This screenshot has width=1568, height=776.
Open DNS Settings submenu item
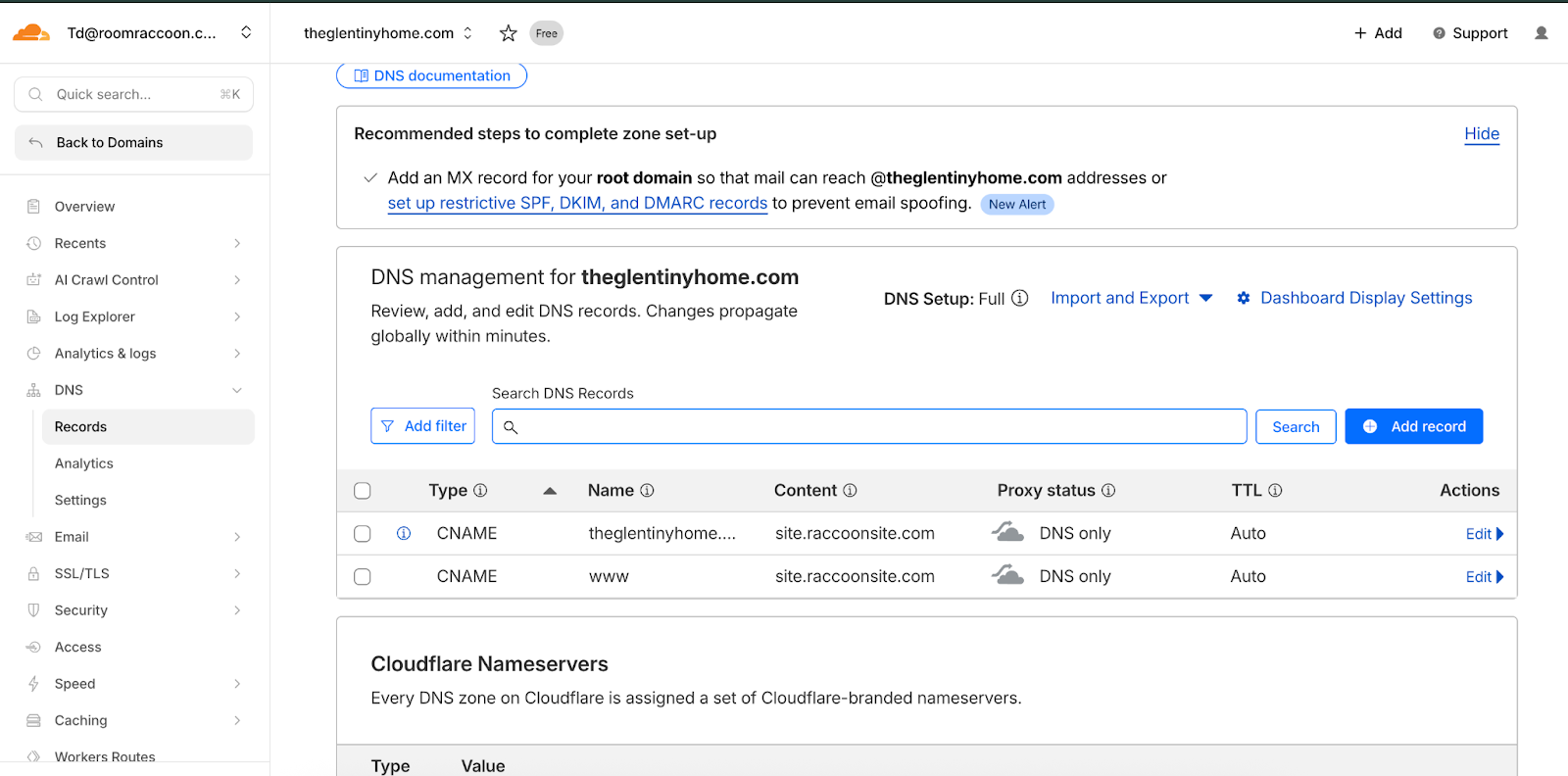coord(80,501)
